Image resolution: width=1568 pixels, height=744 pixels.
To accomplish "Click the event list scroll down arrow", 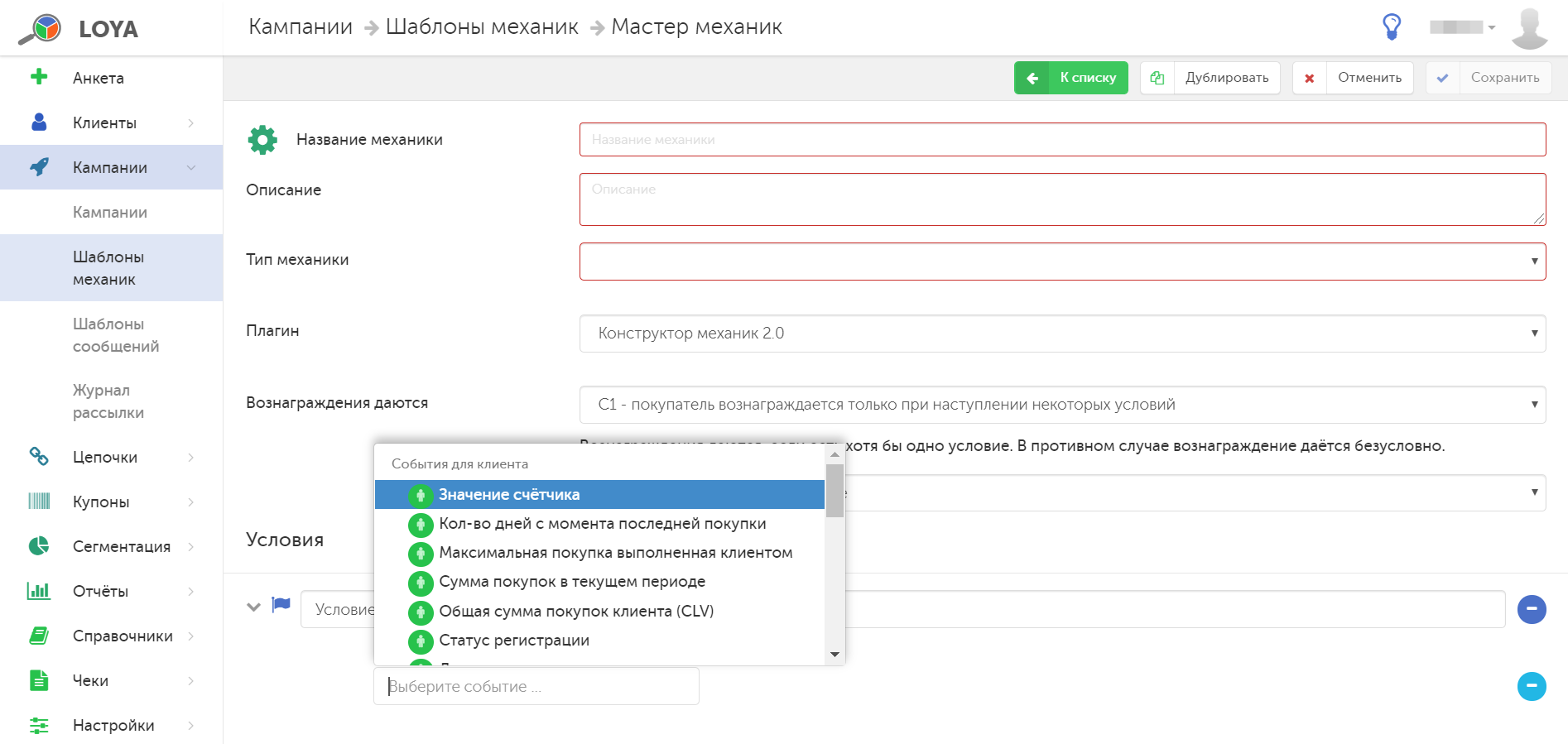I will (835, 655).
